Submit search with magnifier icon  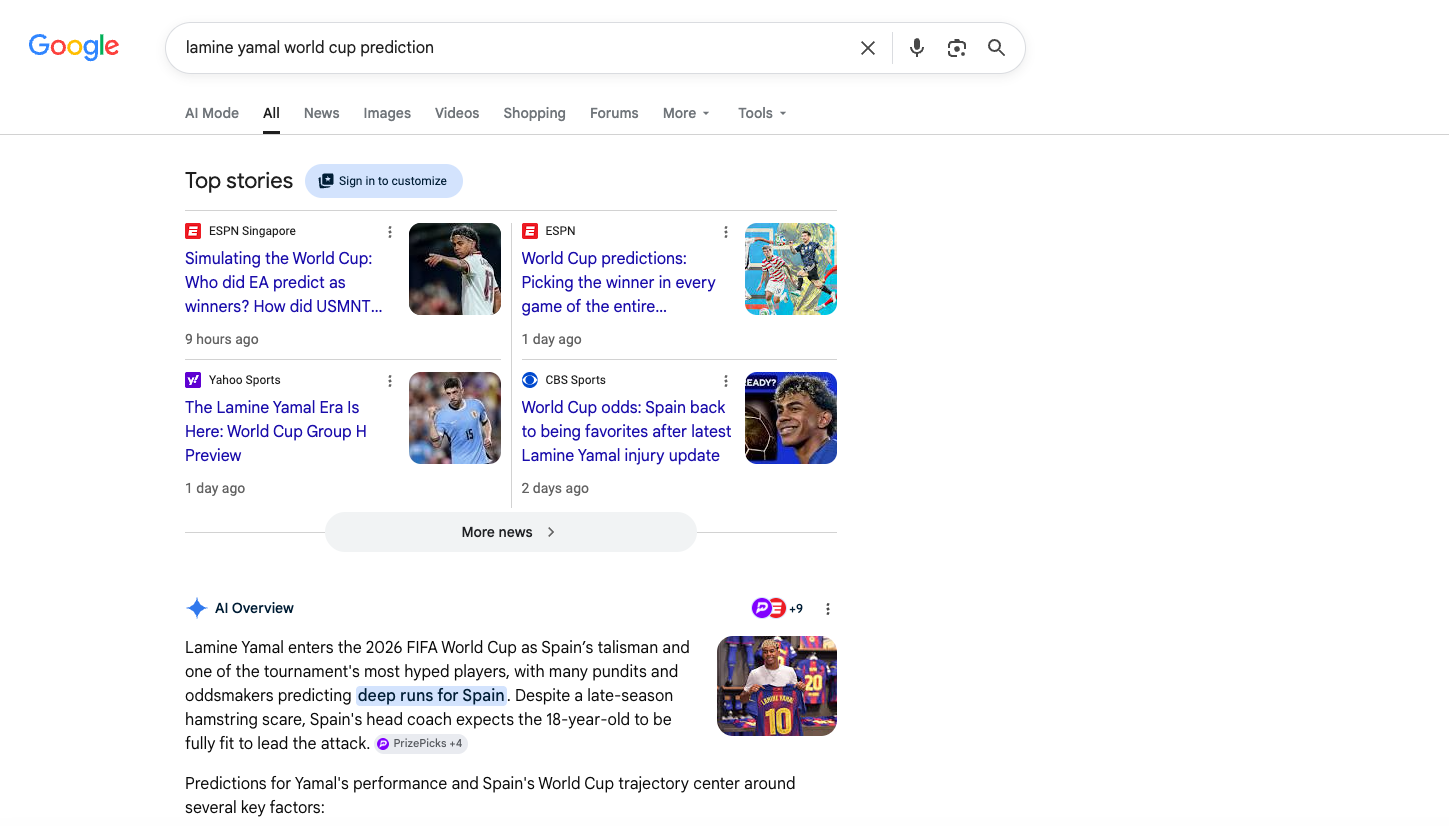point(996,48)
